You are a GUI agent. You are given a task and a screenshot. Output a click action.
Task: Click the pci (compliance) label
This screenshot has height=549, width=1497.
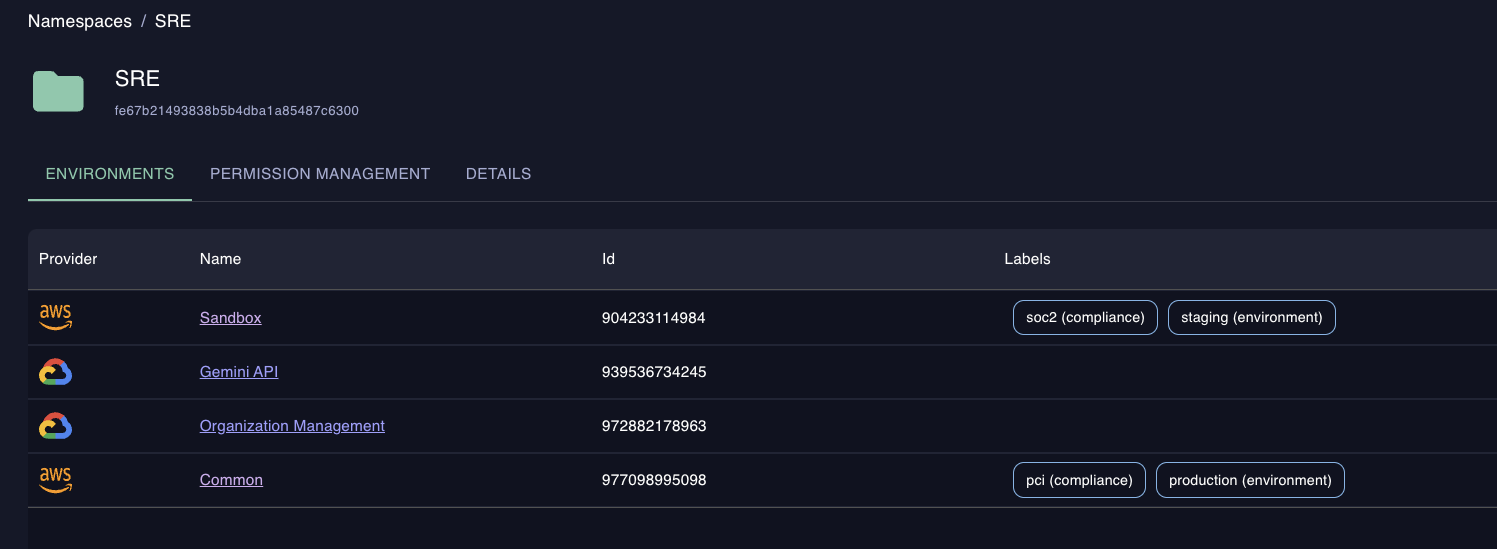point(1079,480)
